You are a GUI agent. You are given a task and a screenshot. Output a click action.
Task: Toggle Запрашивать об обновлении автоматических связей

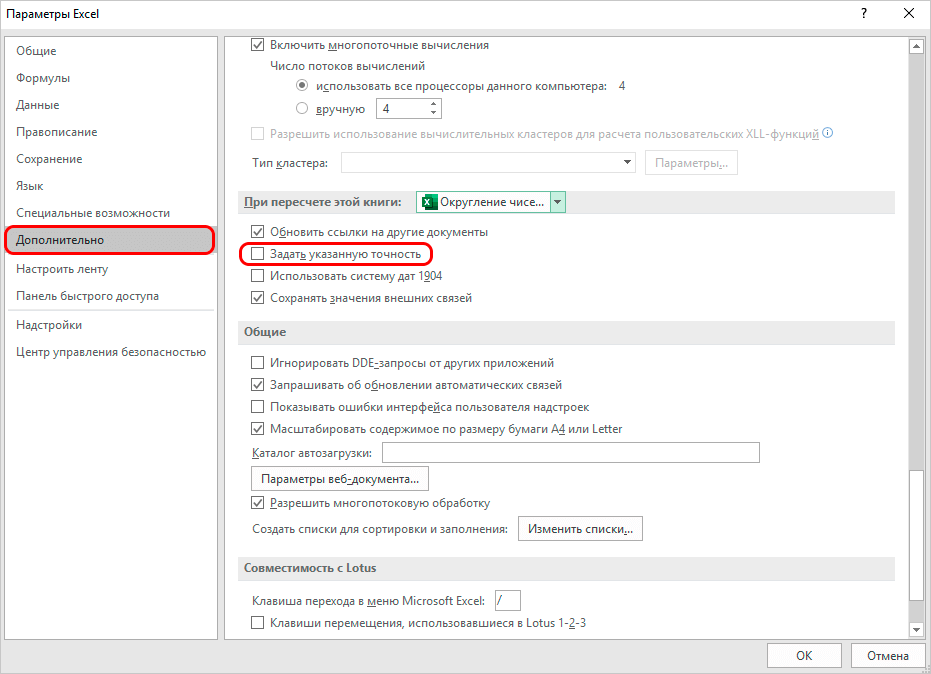(x=257, y=385)
